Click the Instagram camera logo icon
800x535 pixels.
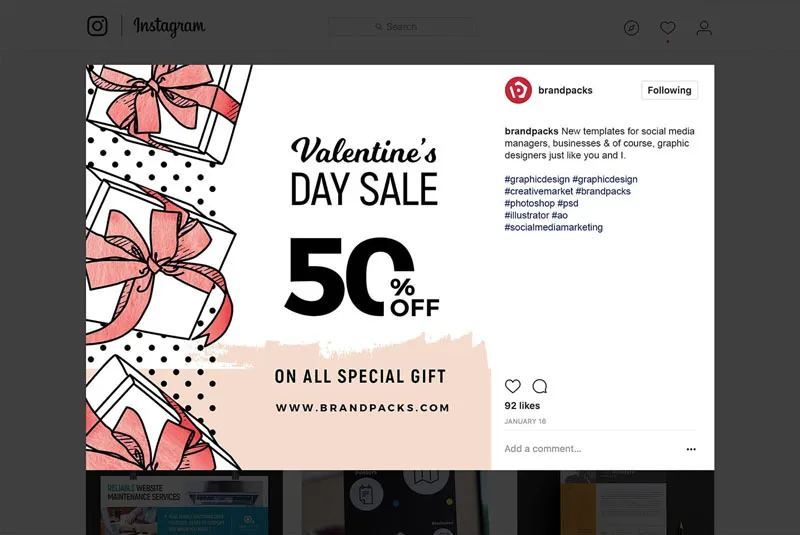click(x=97, y=27)
